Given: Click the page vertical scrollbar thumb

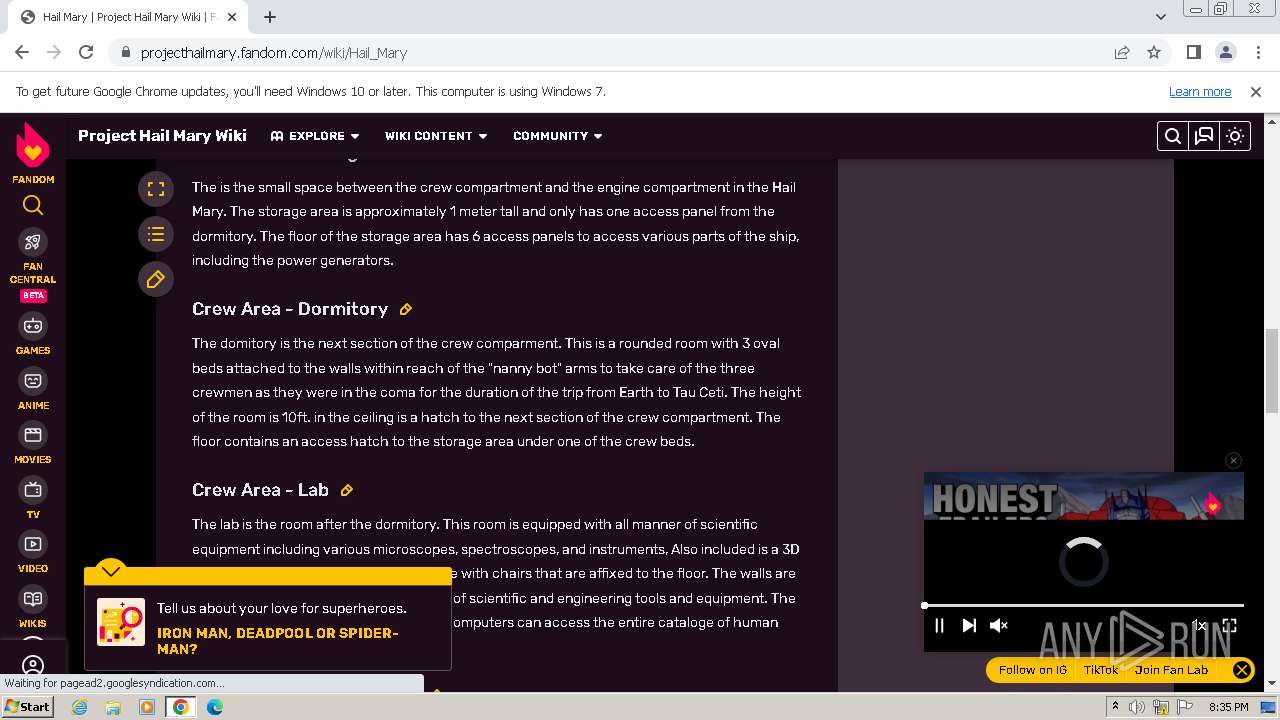Looking at the screenshot, I should pos(1272,370).
